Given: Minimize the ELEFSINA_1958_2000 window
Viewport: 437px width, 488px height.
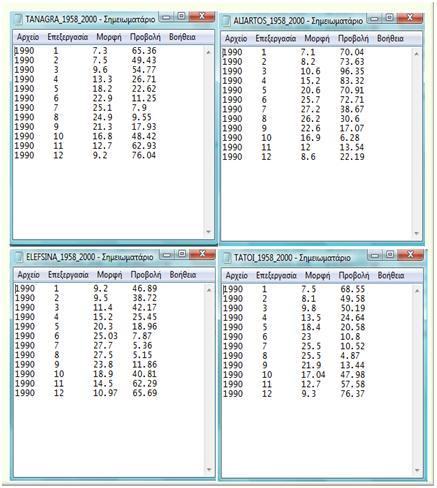Looking at the screenshot, I should click(x=167, y=254).
